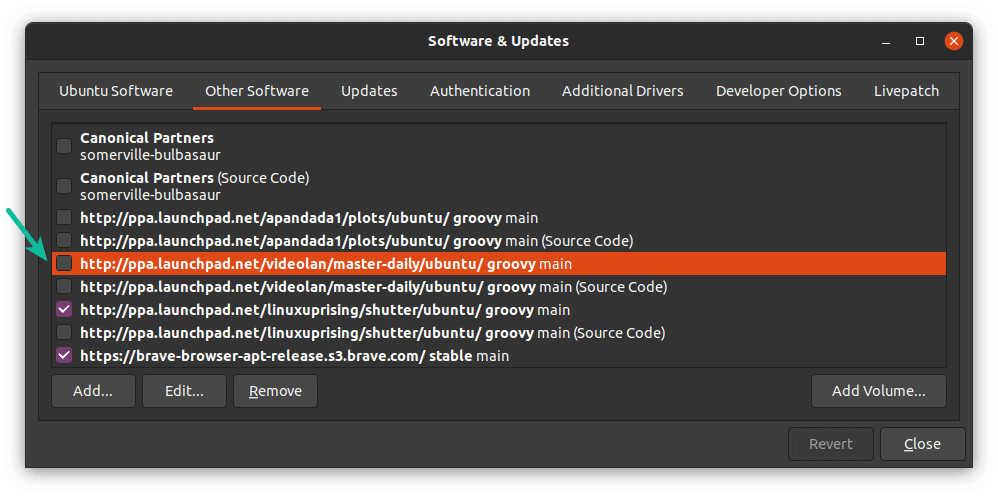Minimize the Software & Updates window
Screen dimensions: 998x496
tap(886, 41)
